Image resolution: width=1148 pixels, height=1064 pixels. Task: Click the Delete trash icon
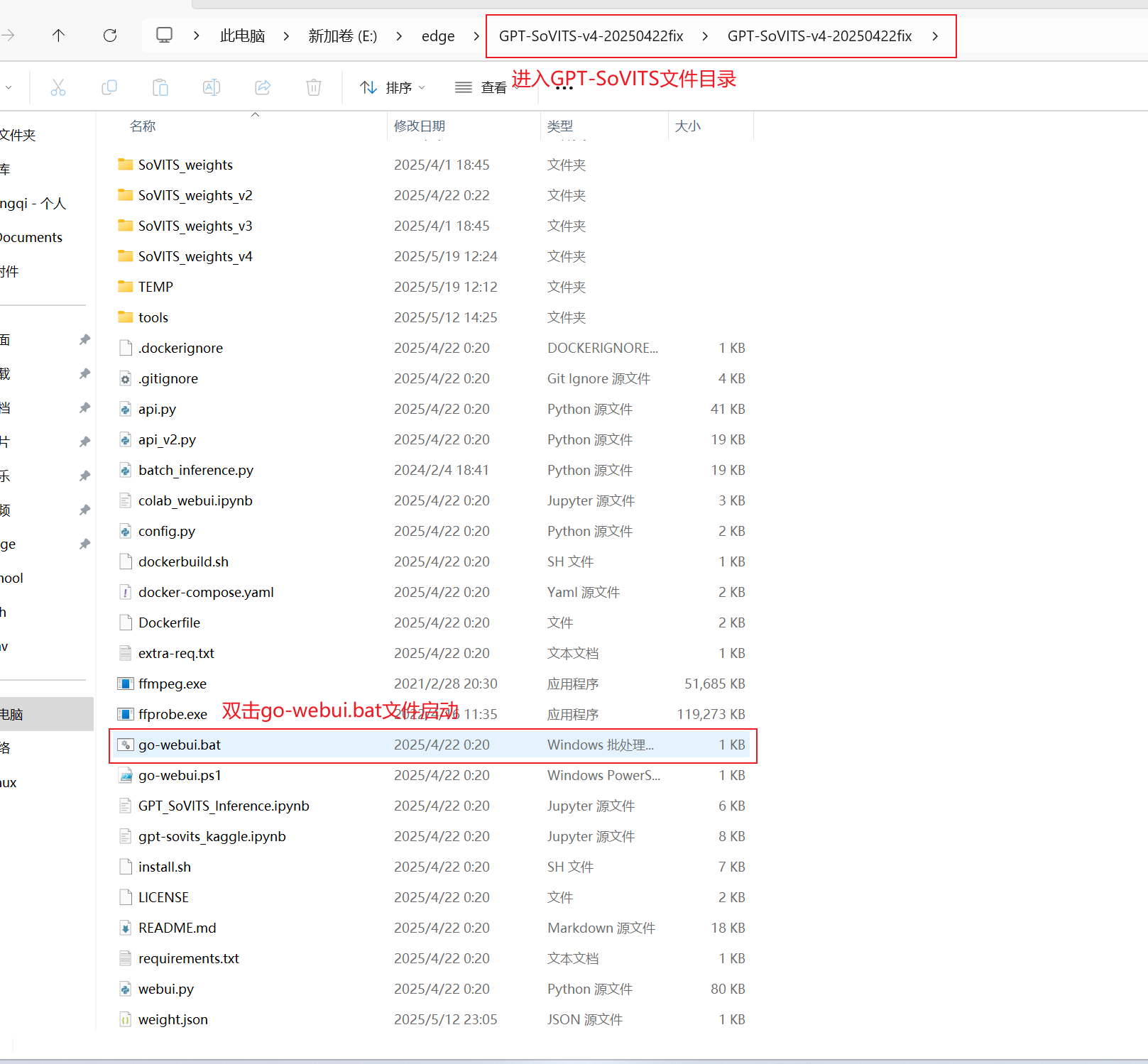(x=314, y=87)
